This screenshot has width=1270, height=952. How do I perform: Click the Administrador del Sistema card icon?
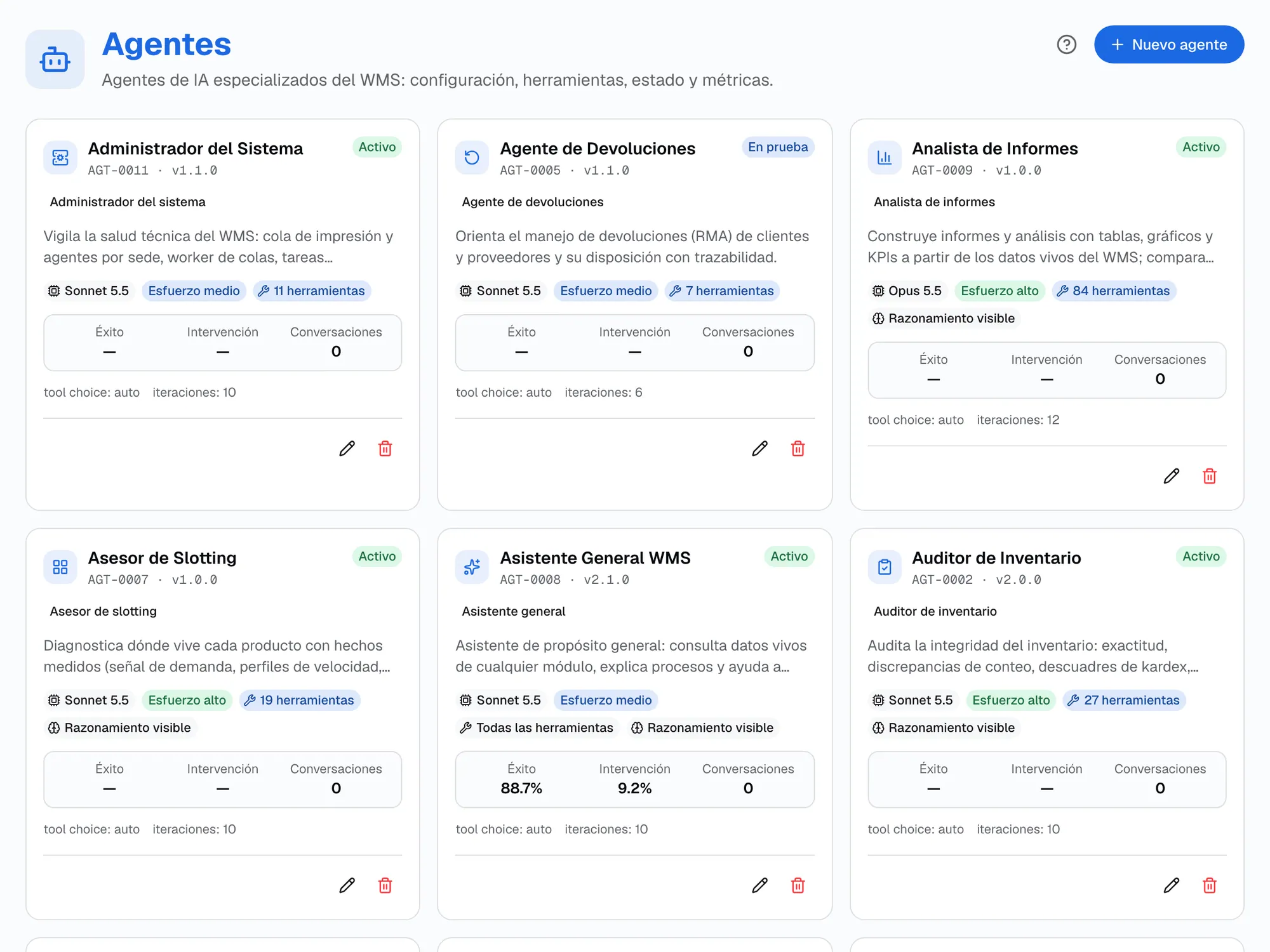[x=60, y=157]
